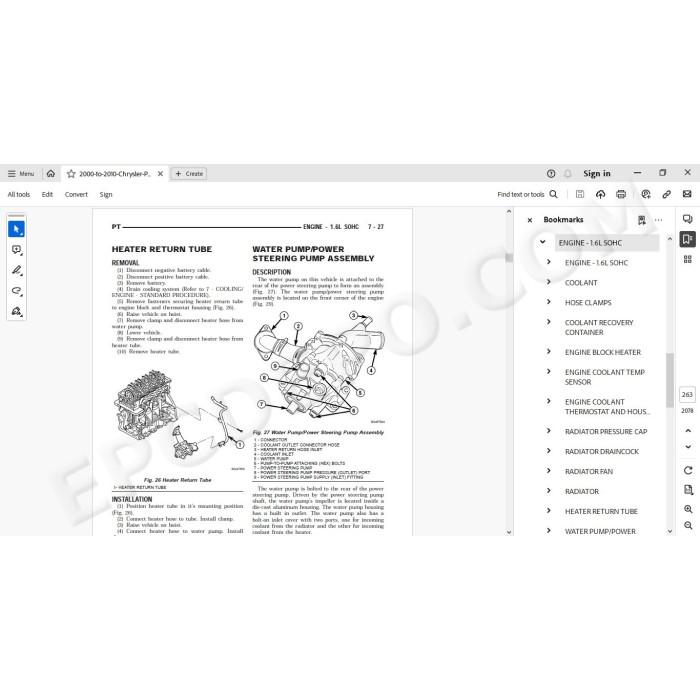This screenshot has width=700, height=700.
Task: Collapse top ENGINE - 1.6L SOHC bookmark
Action: point(542,242)
